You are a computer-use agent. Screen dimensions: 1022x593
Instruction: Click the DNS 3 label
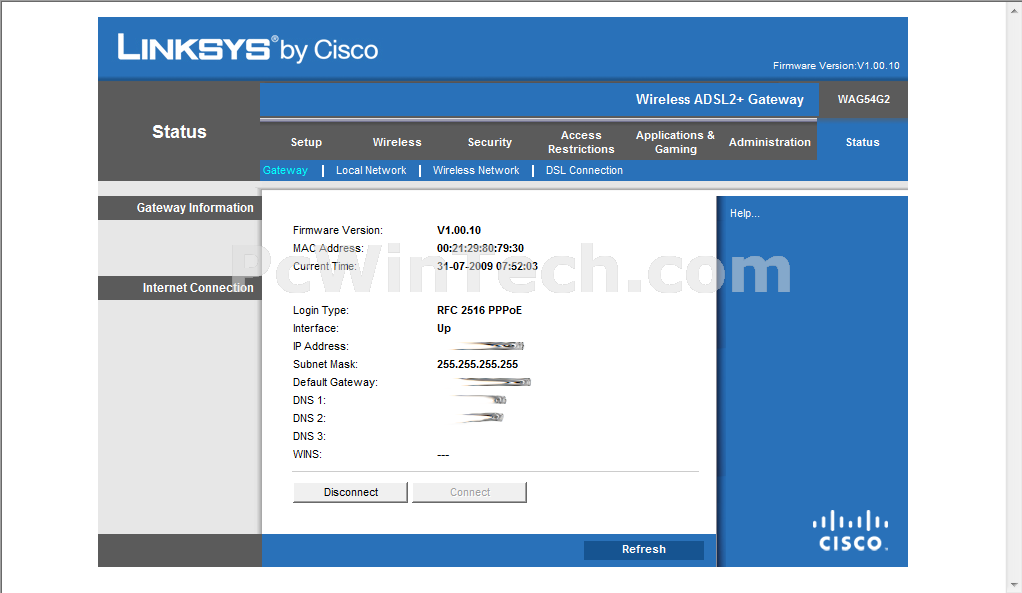309,436
